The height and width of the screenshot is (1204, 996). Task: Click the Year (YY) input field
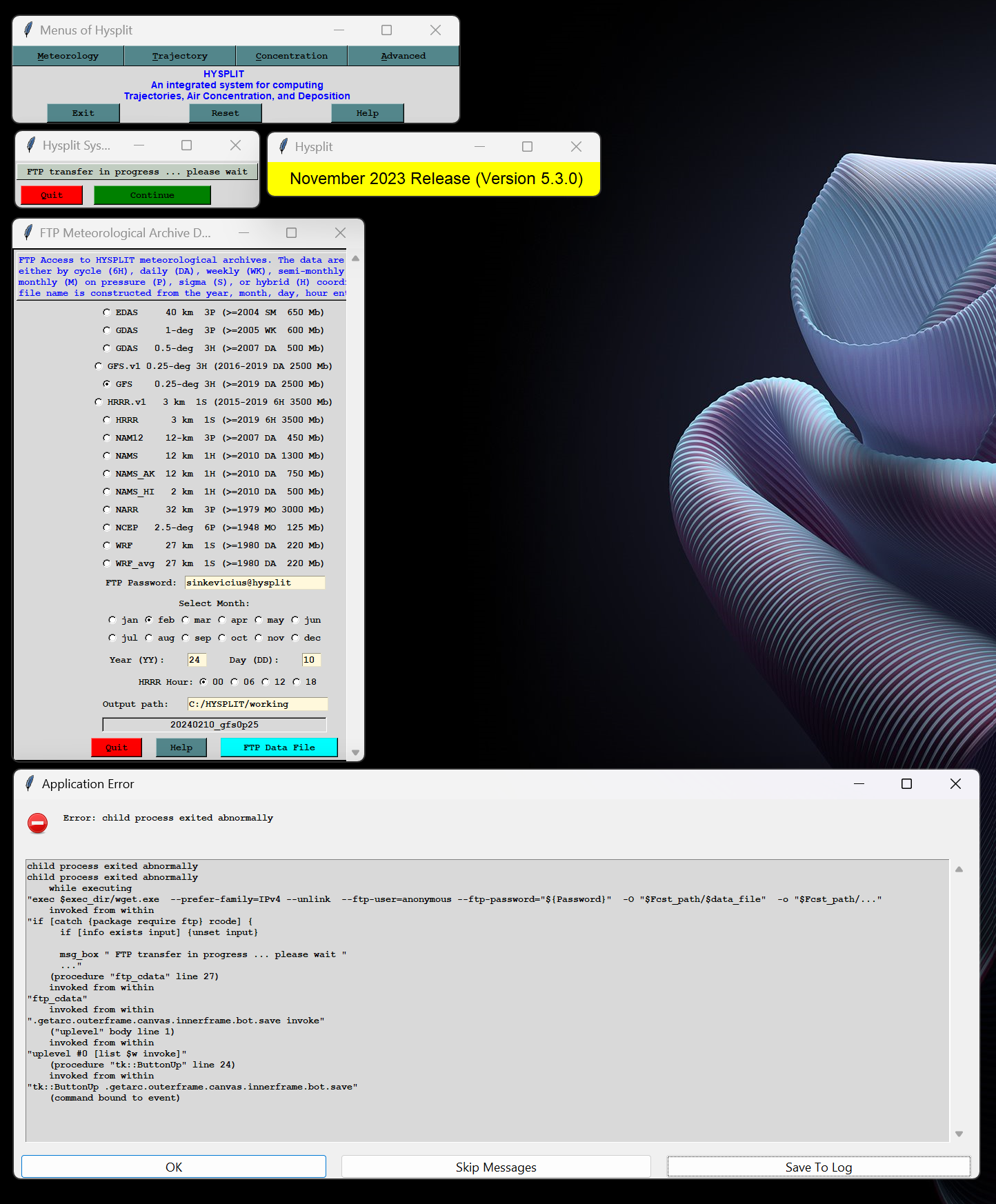(197, 660)
